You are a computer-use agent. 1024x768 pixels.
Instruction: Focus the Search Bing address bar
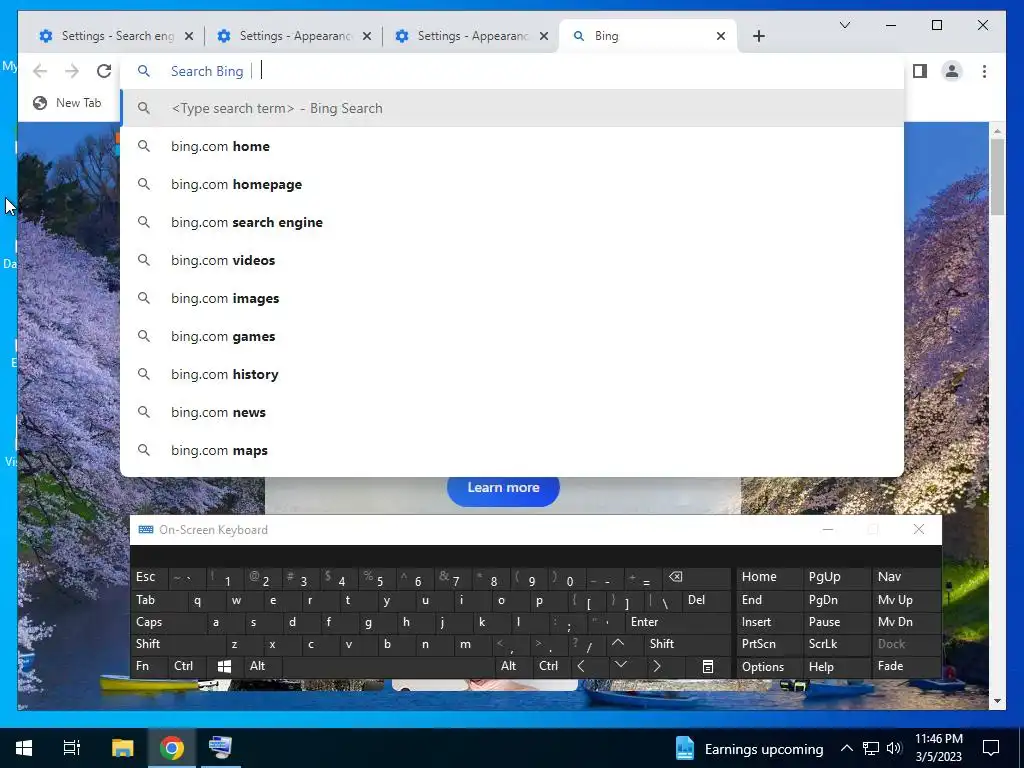point(512,71)
